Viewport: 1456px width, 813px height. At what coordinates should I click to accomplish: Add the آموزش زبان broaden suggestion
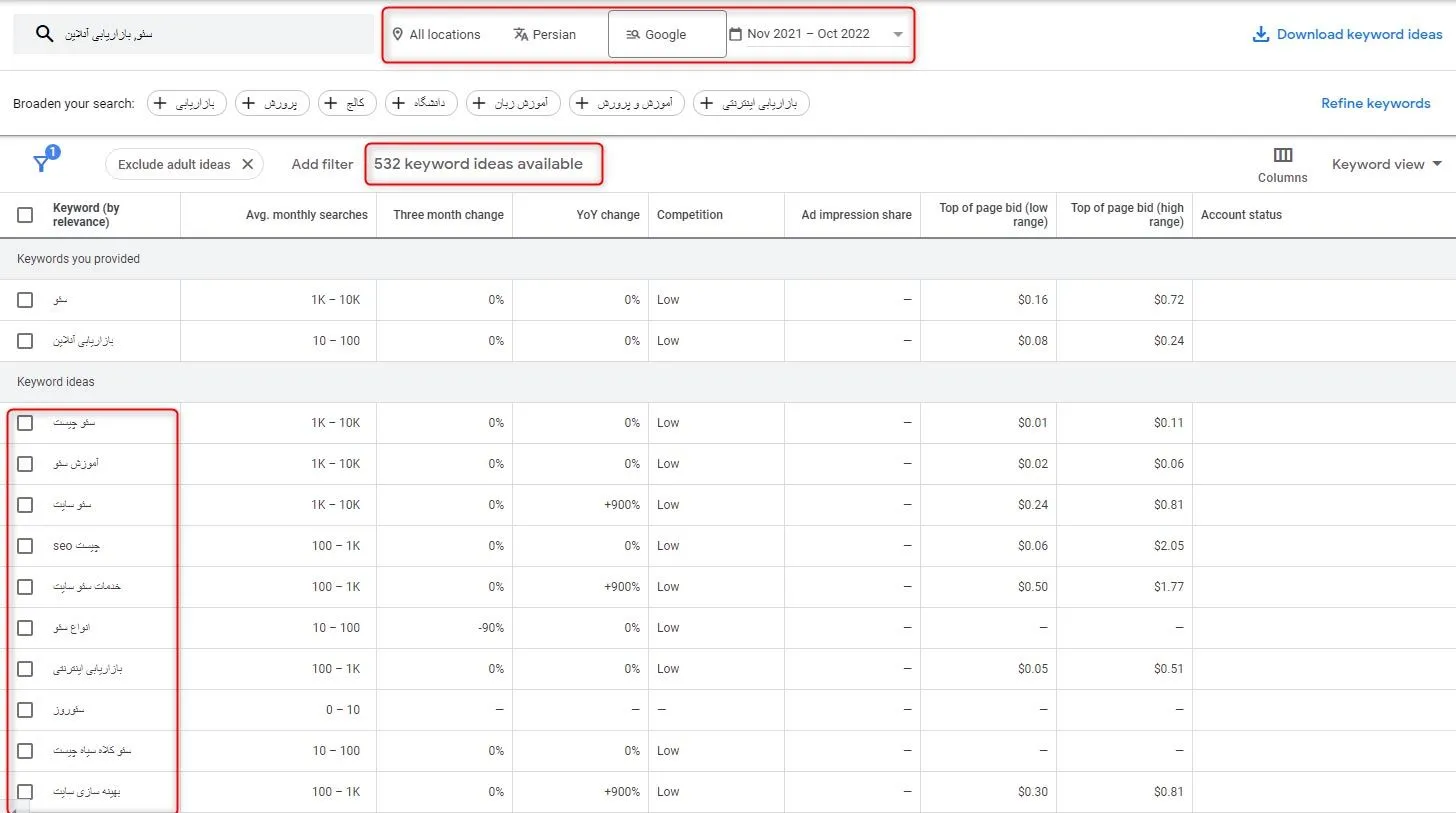pos(513,103)
